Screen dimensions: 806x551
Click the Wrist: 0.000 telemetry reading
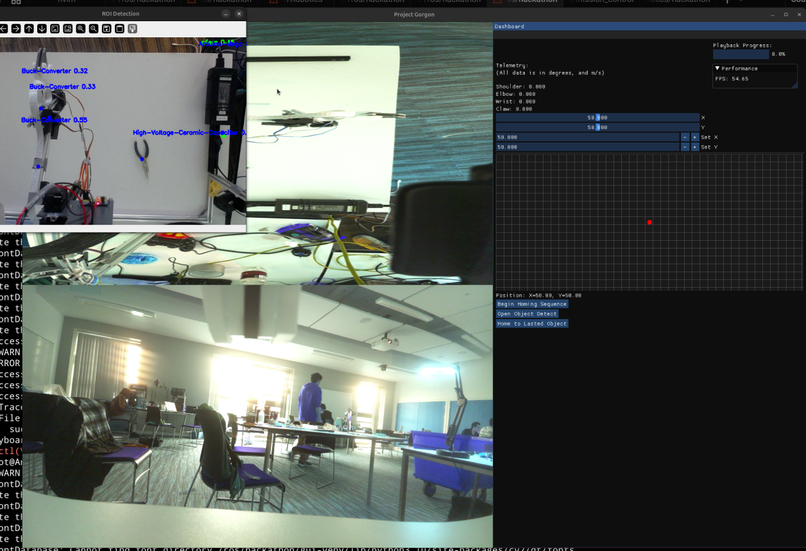(515, 101)
